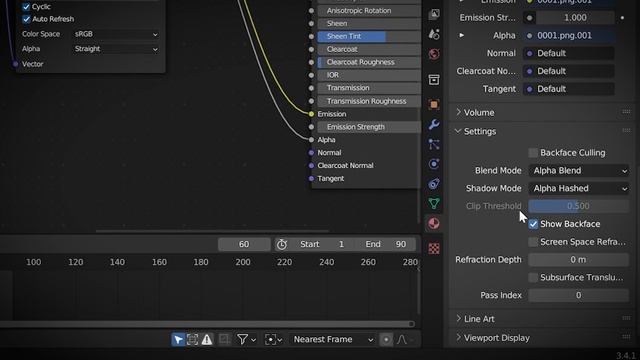Open the Object properties tab

[434, 104]
